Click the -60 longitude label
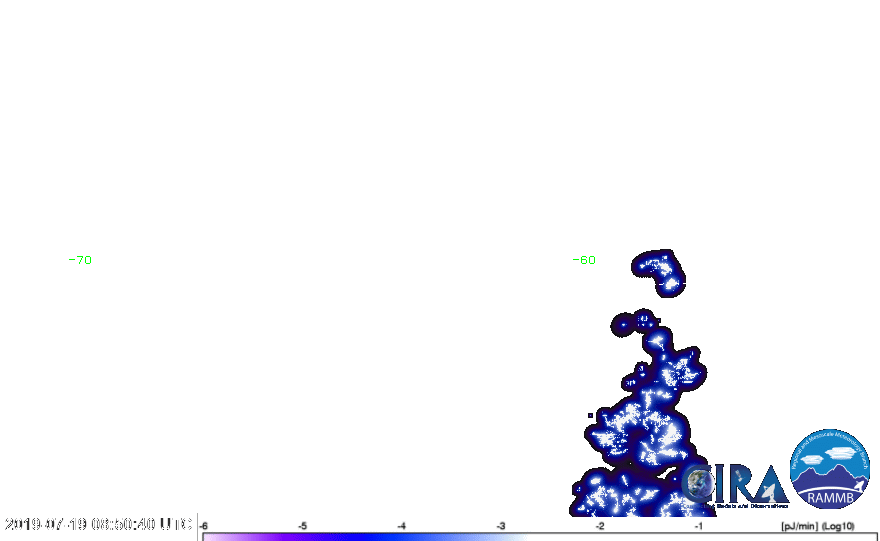This screenshot has width=880, height=541. (x=584, y=260)
